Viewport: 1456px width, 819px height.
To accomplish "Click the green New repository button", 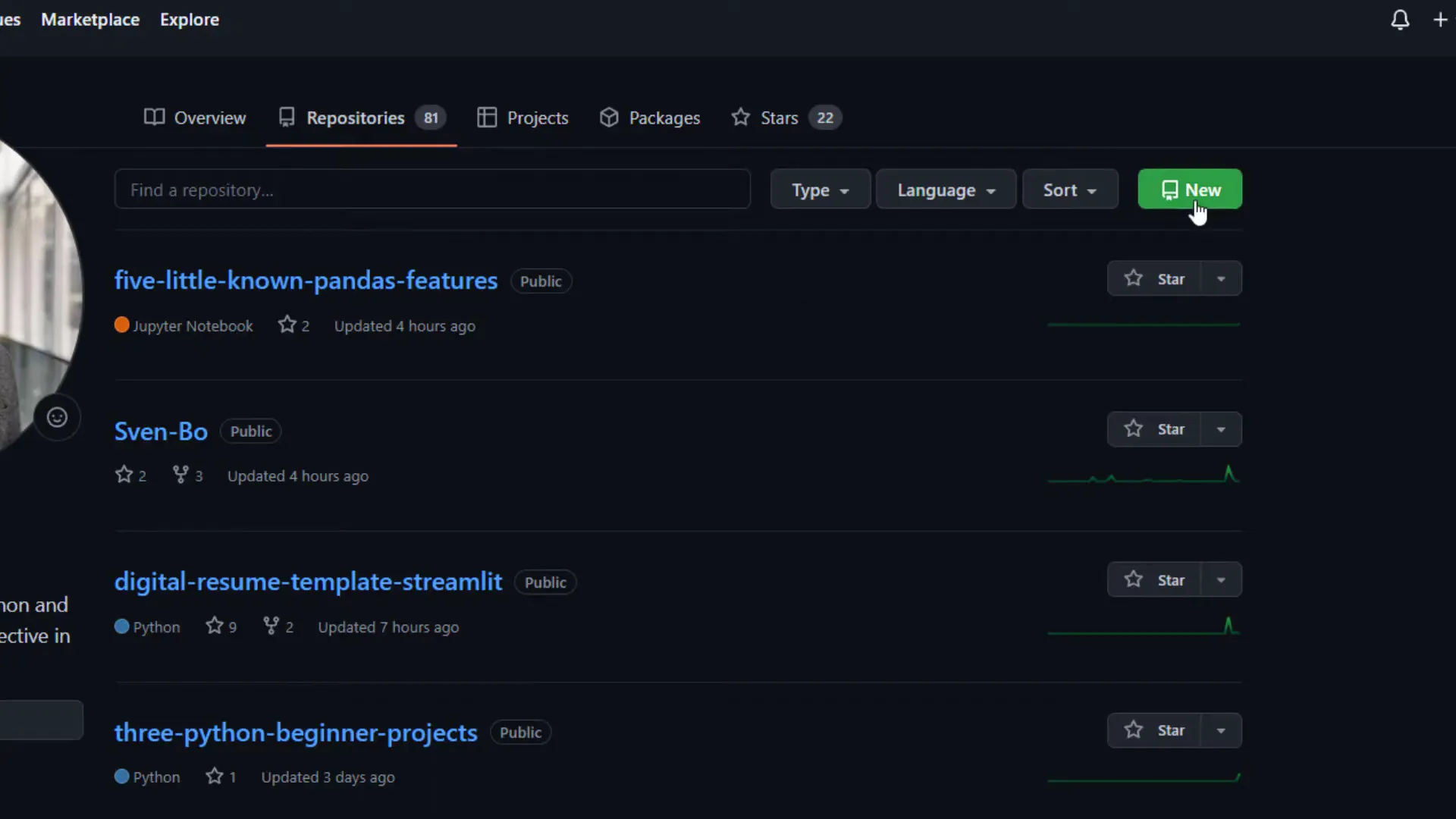I will [1190, 190].
